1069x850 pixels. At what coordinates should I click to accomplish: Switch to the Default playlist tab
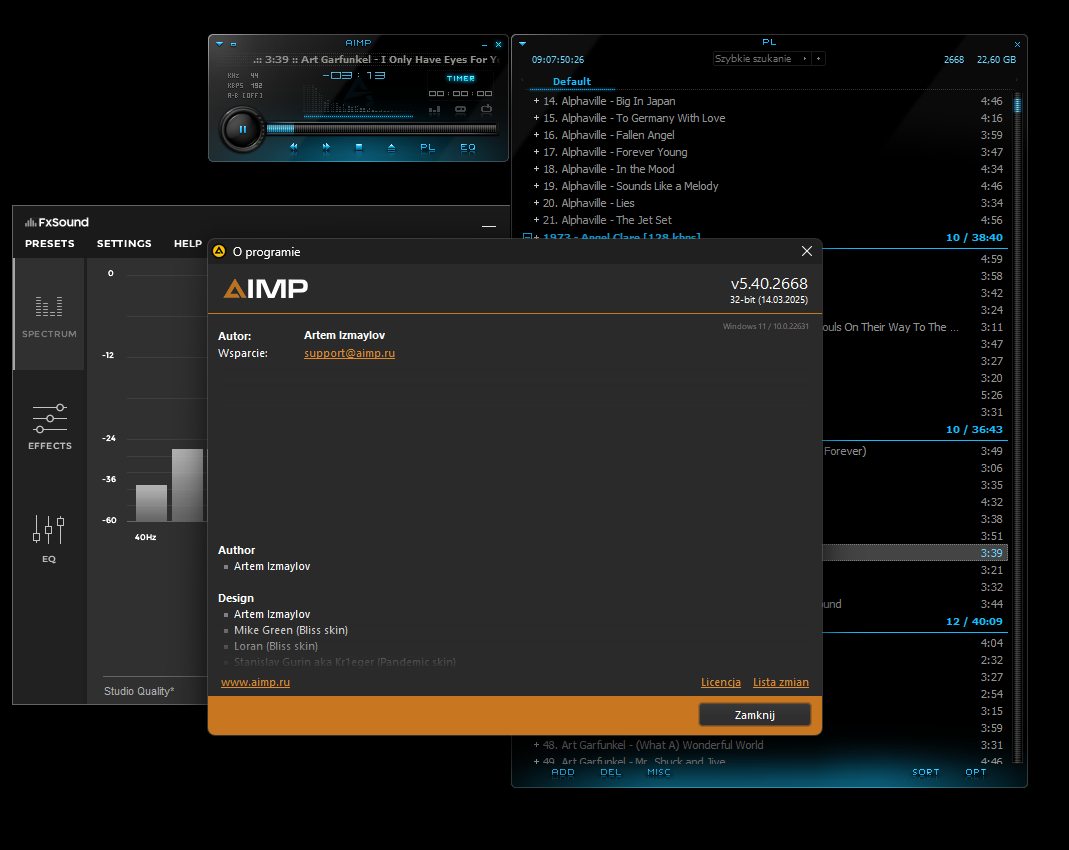click(x=571, y=82)
